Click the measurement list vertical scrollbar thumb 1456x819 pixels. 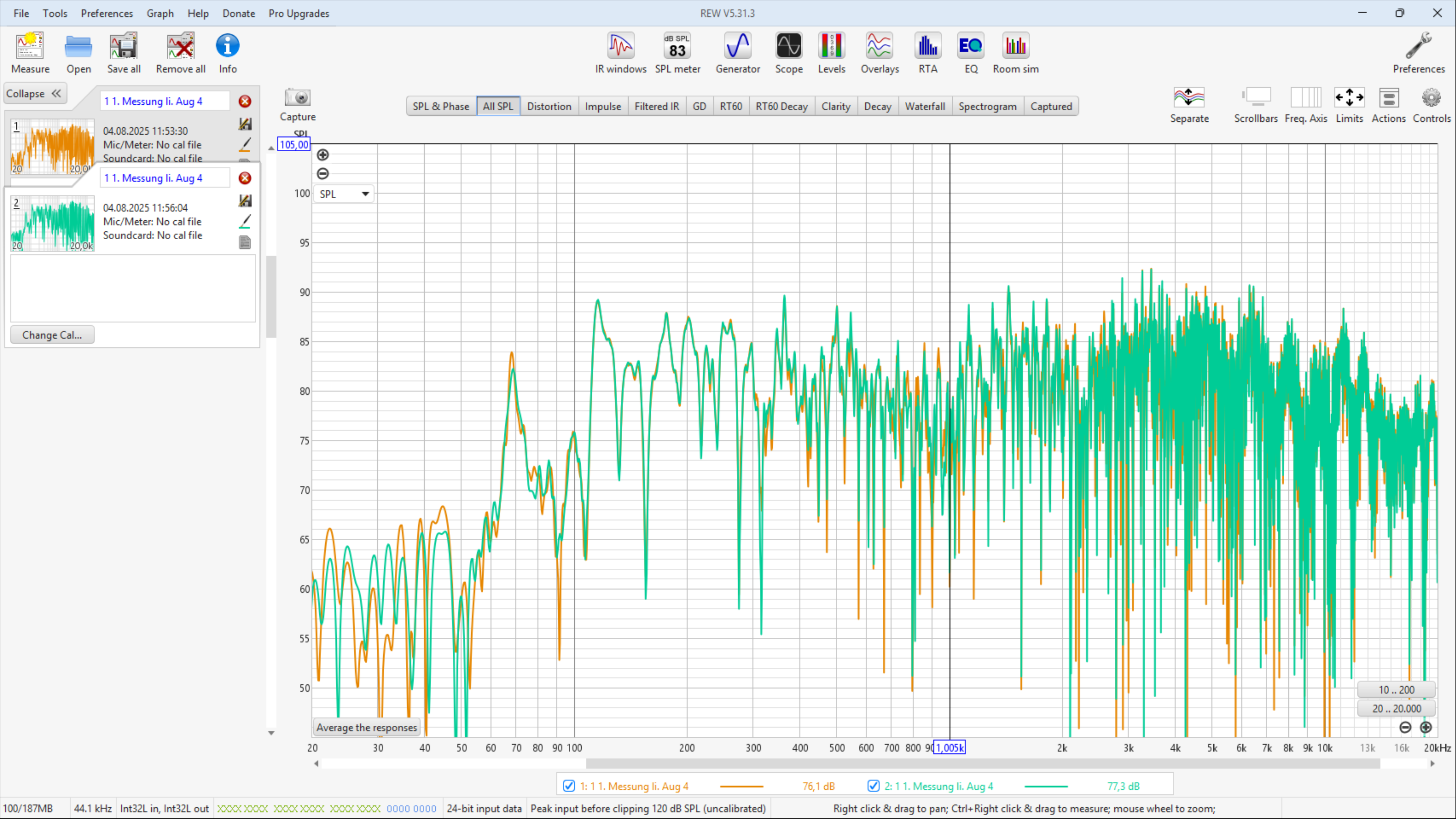click(271, 297)
